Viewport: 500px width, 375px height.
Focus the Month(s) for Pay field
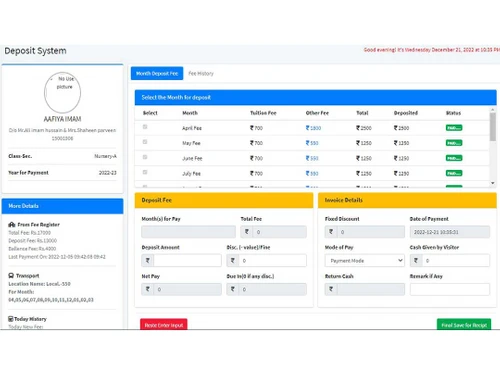click(x=188, y=232)
